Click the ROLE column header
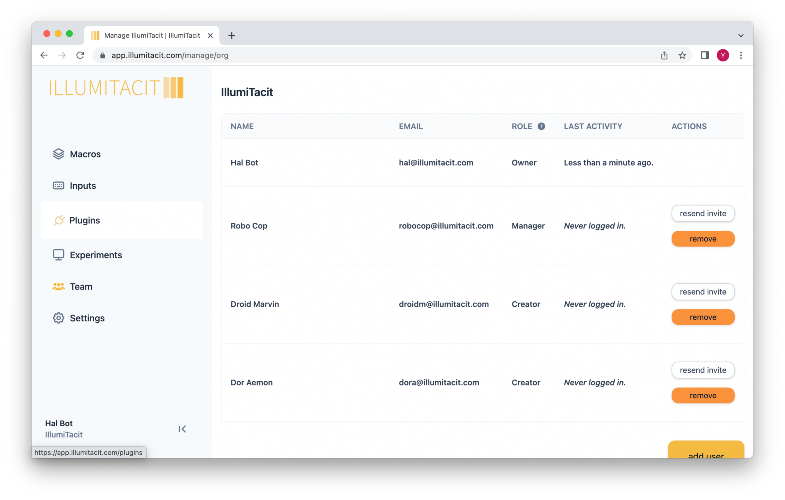This screenshot has height=500, width=785. pyautogui.click(x=522, y=126)
